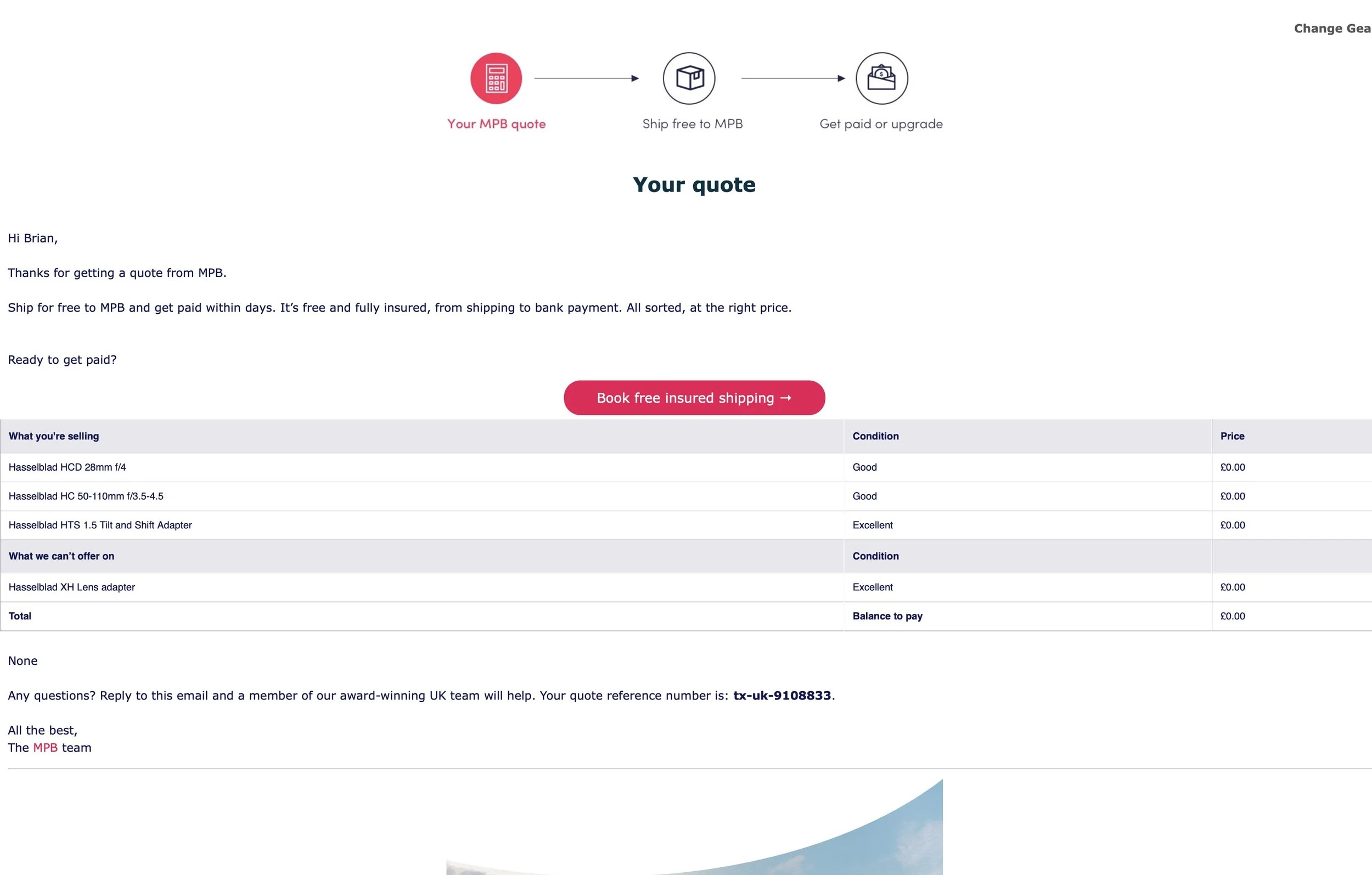The width and height of the screenshot is (1372, 875).
Task: Click the Price column header
Action: [1232, 436]
